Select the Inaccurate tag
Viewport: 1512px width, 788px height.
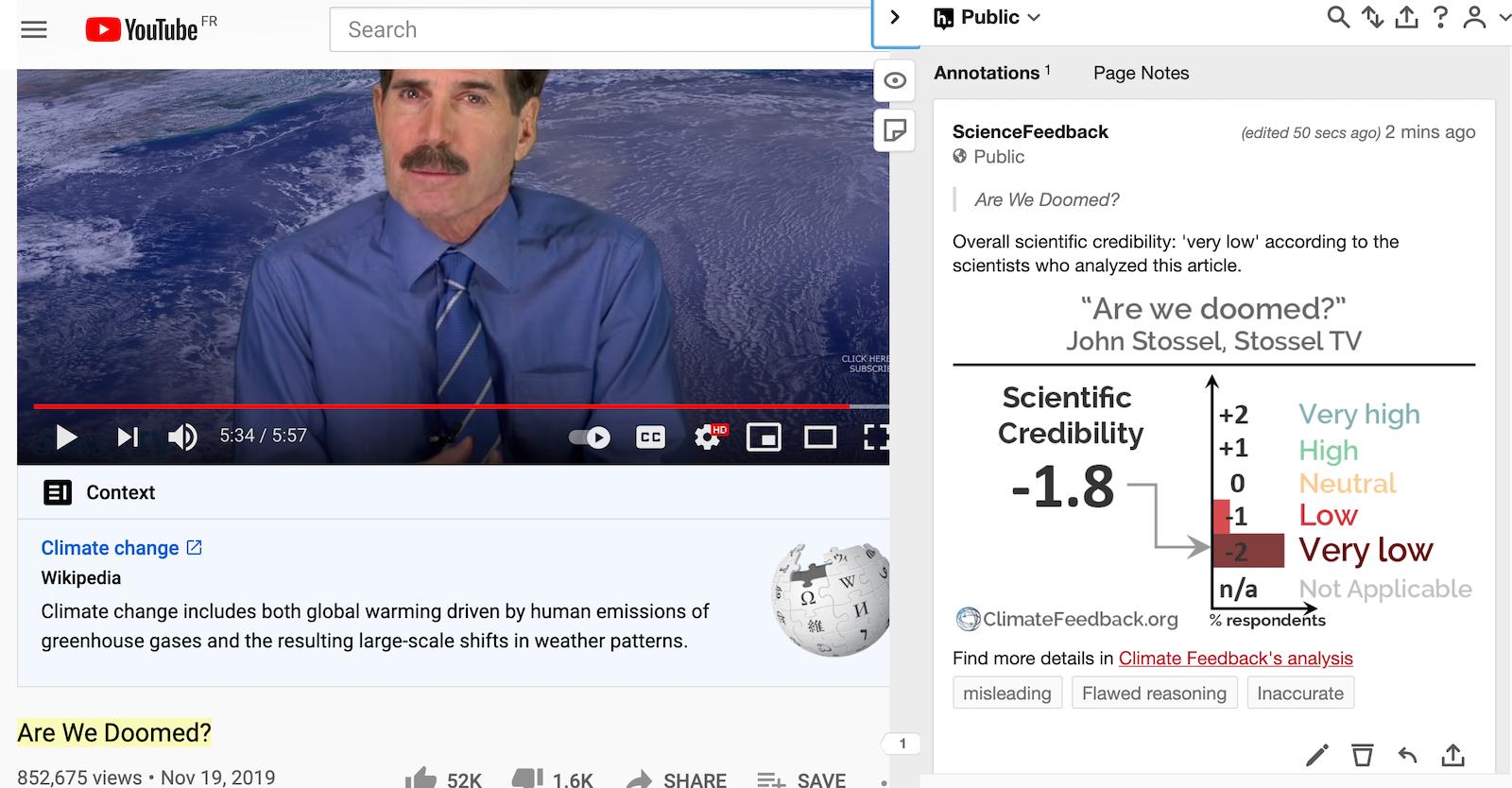1300,693
